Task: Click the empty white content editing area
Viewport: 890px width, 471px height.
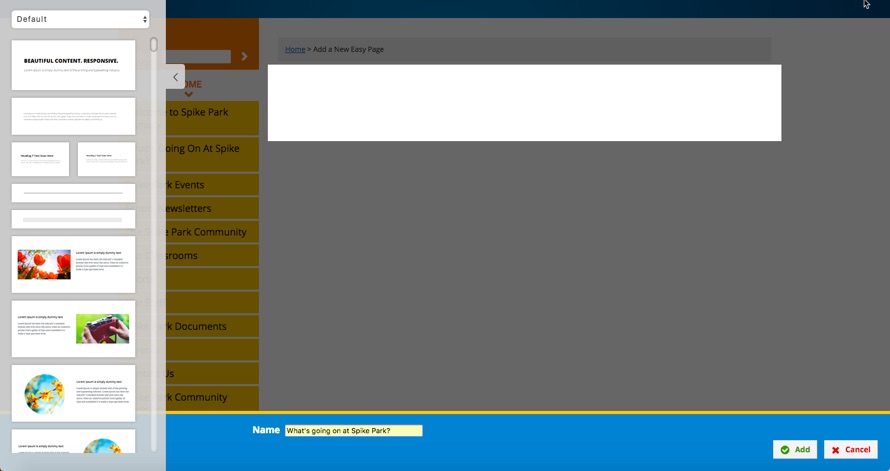Action: tap(524, 103)
